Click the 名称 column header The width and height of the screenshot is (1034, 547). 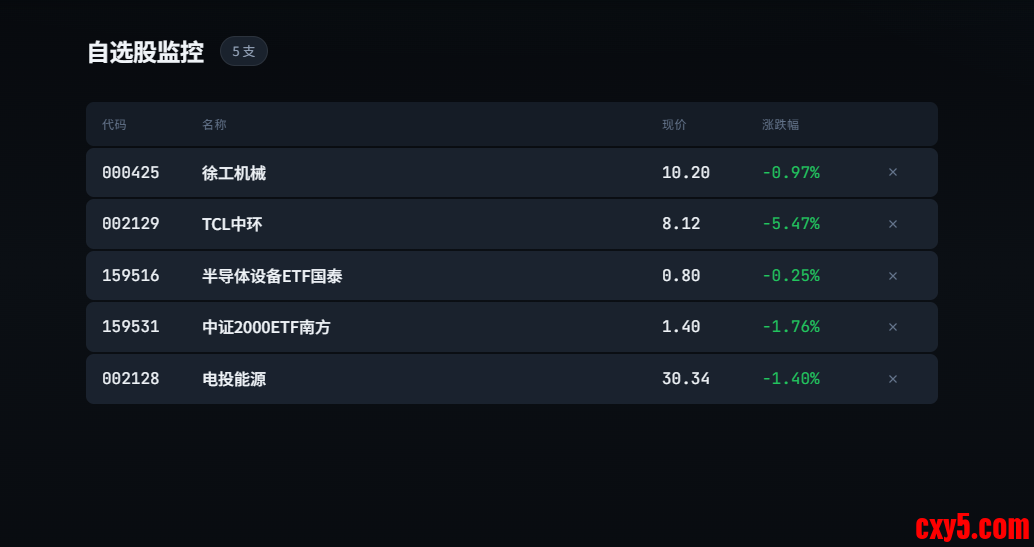(214, 125)
